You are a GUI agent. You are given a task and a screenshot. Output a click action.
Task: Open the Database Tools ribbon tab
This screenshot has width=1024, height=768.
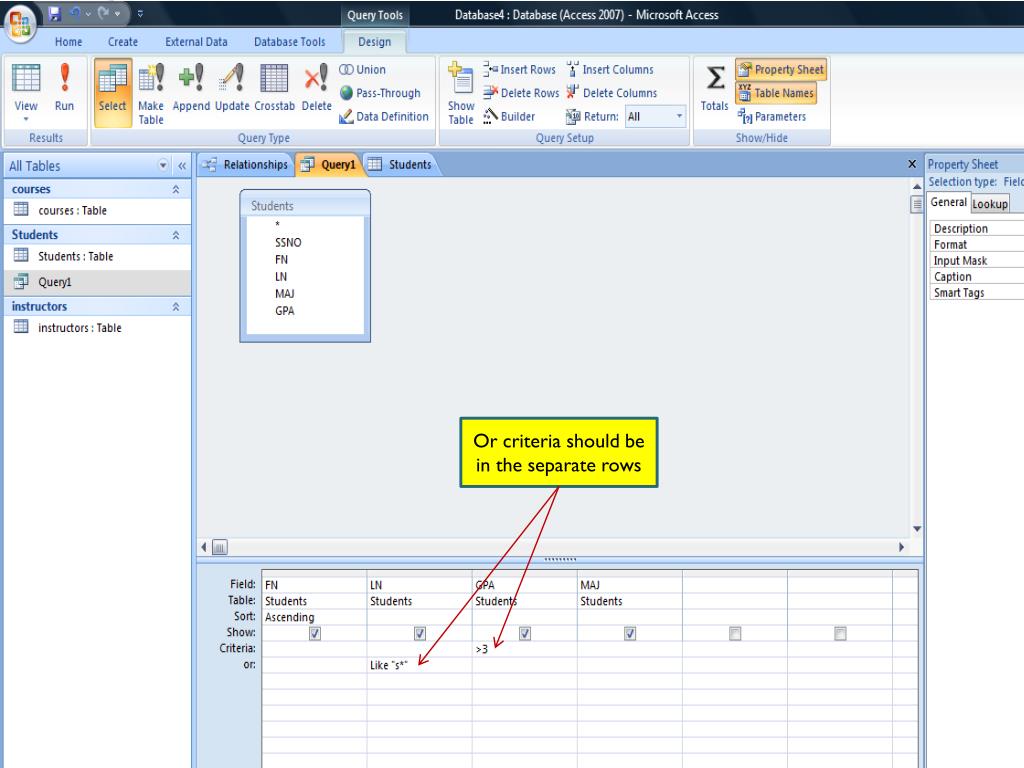click(x=289, y=42)
